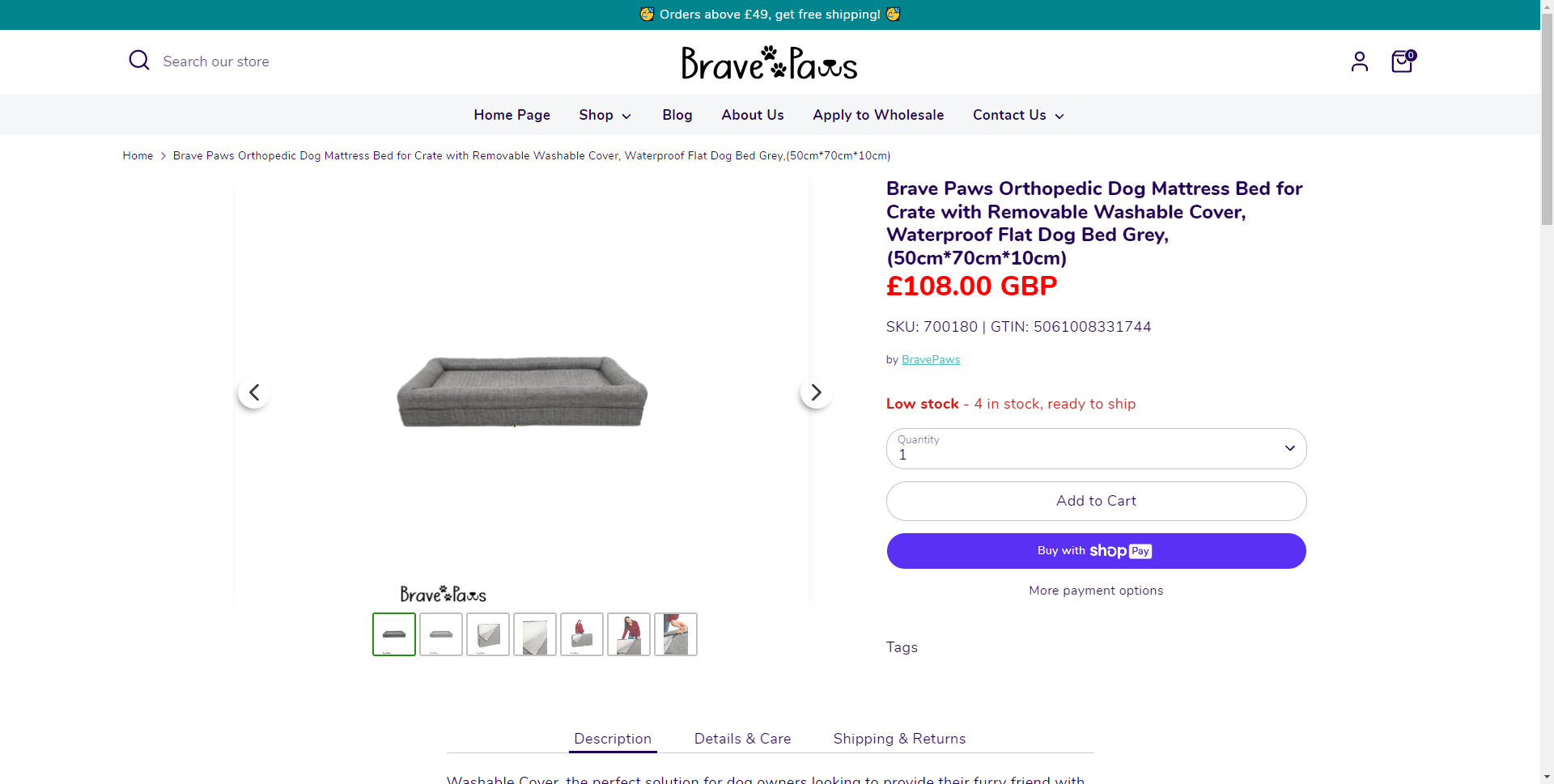1554x784 pixels.
Task: Open Apply to Wholesale page
Action: pos(878,115)
